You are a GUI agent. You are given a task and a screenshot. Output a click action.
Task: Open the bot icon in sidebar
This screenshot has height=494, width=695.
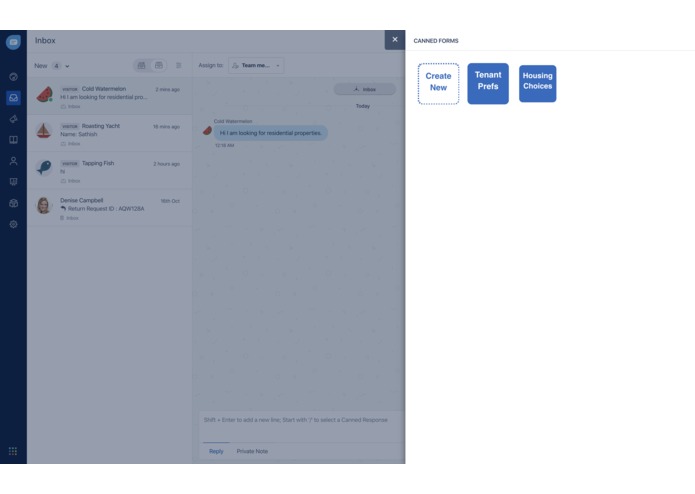pyautogui.click(x=13, y=203)
